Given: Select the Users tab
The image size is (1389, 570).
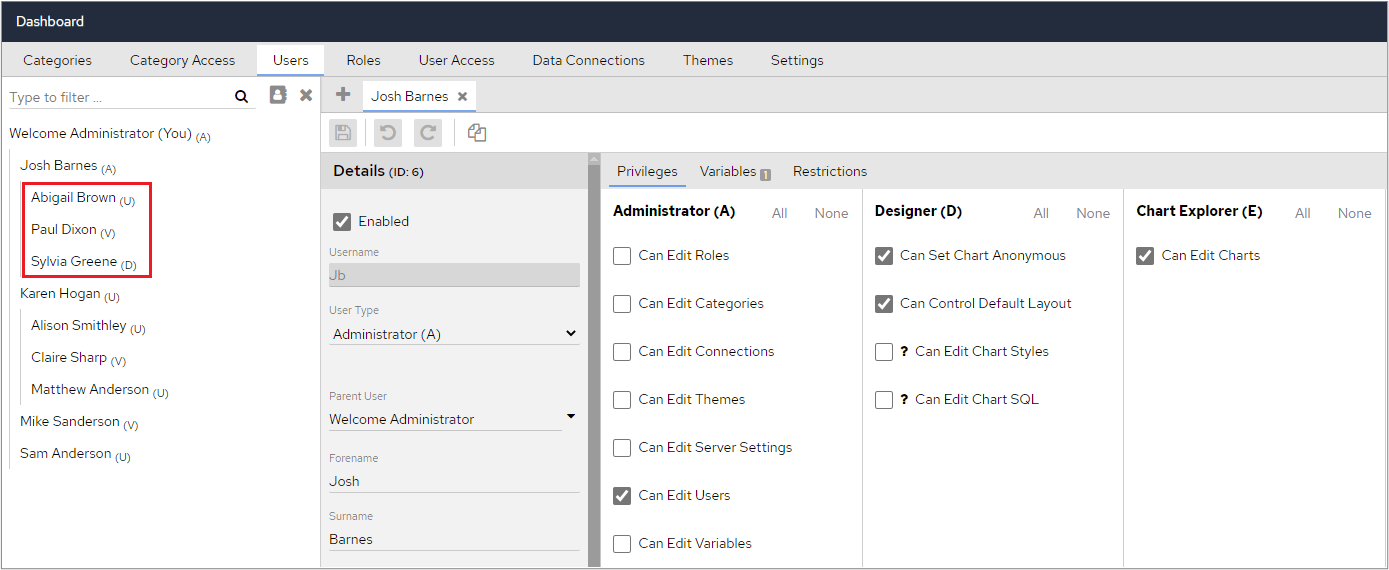Looking at the screenshot, I should tap(291, 60).
